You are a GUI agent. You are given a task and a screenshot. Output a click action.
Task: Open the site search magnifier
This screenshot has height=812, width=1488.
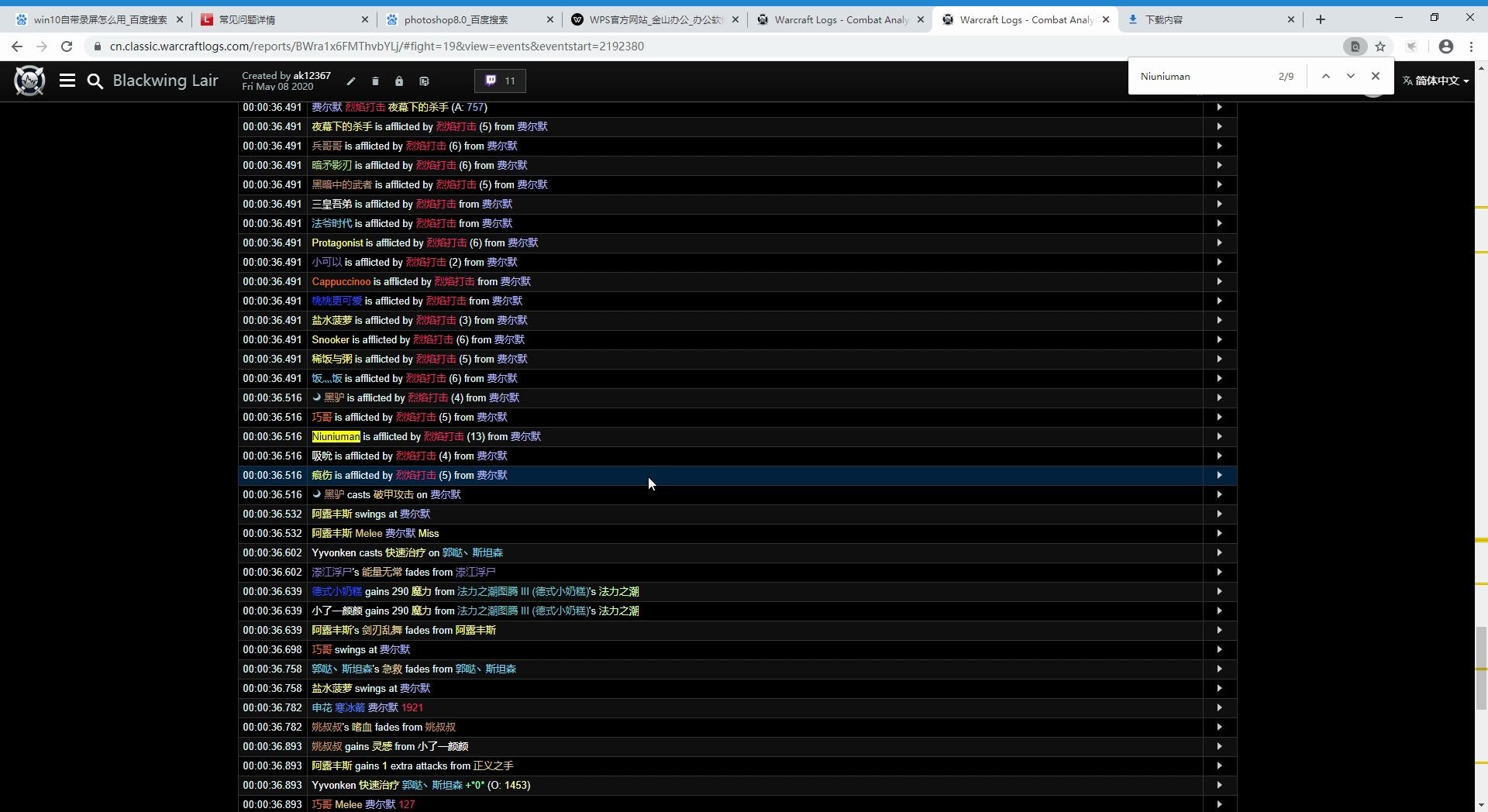[95, 81]
